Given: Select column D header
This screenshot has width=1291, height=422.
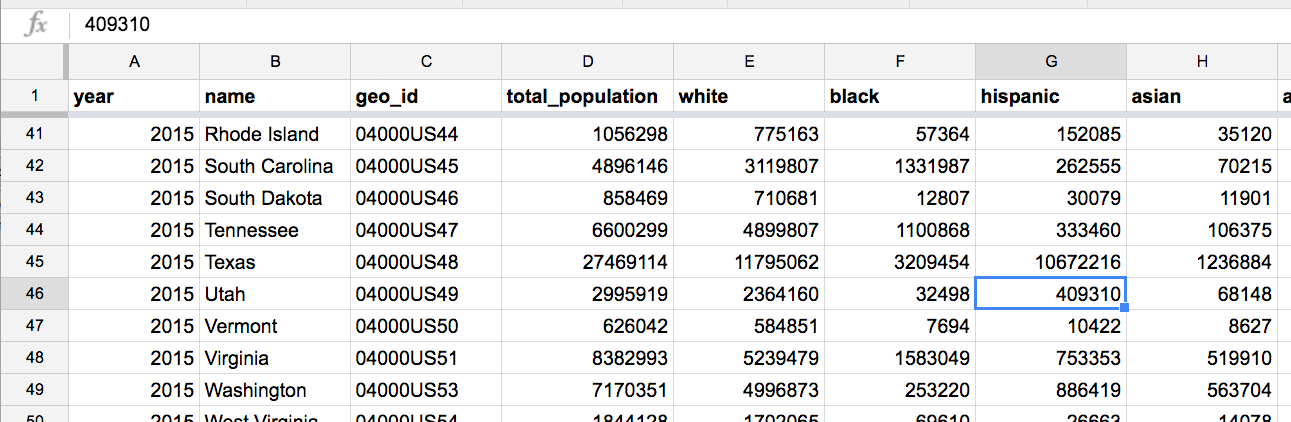Looking at the screenshot, I should click(588, 61).
